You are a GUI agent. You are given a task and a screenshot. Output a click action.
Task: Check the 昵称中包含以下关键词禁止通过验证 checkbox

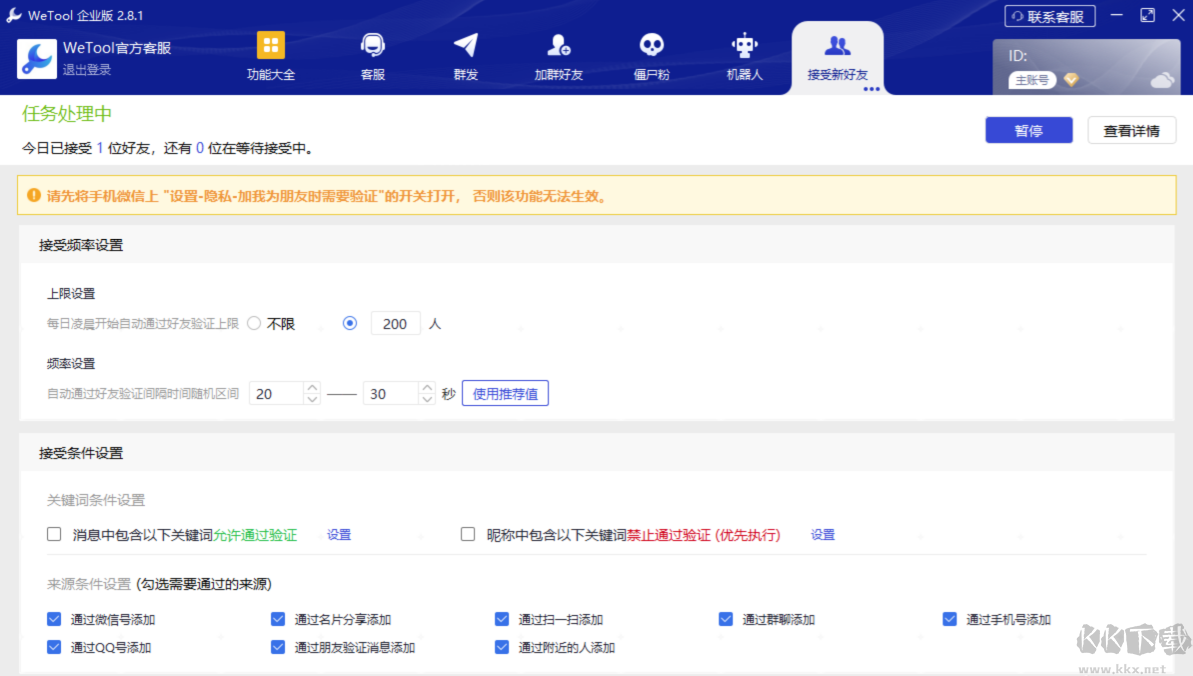tap(467, 534)
